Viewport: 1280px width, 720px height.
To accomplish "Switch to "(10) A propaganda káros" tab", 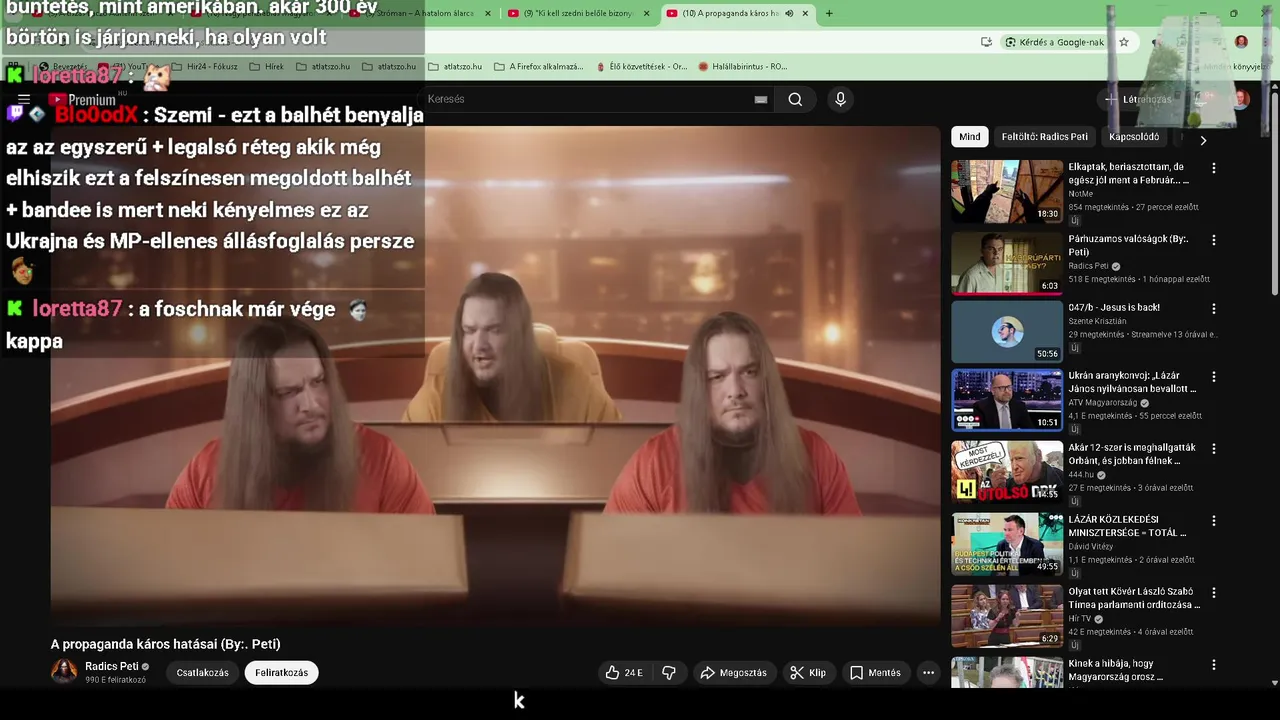I will pos(738,13).
